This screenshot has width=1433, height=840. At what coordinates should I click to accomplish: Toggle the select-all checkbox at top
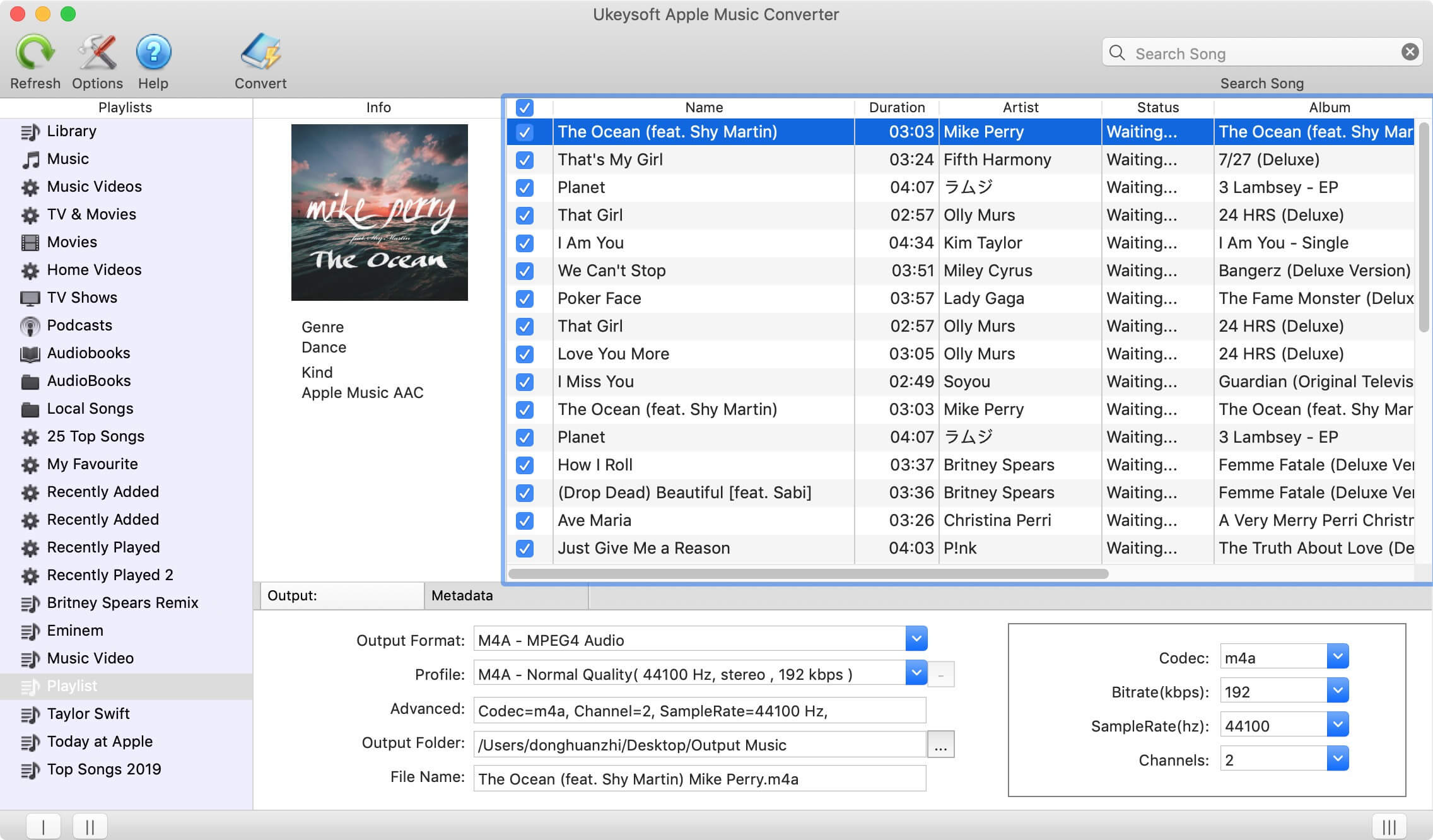tap(525, 107)
